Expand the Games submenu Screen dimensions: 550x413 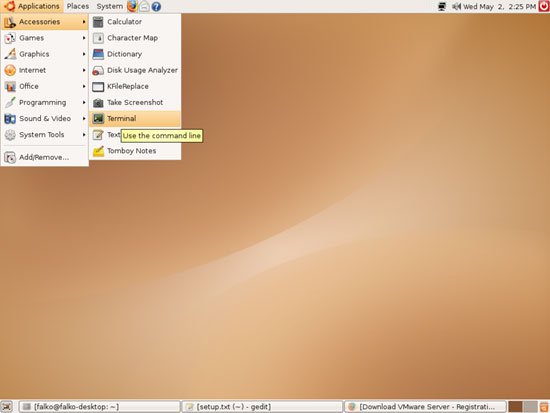(45, 38)
